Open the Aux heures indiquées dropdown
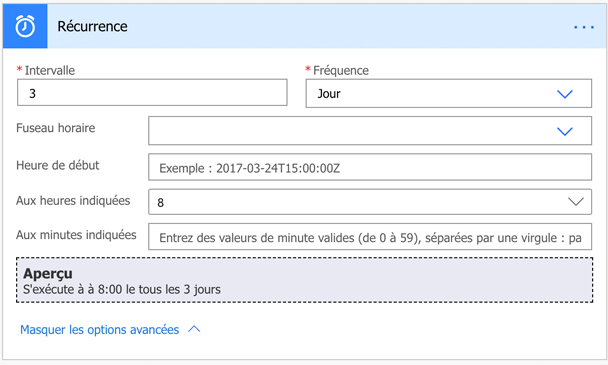The image size is (608, 365). [370, 202]
